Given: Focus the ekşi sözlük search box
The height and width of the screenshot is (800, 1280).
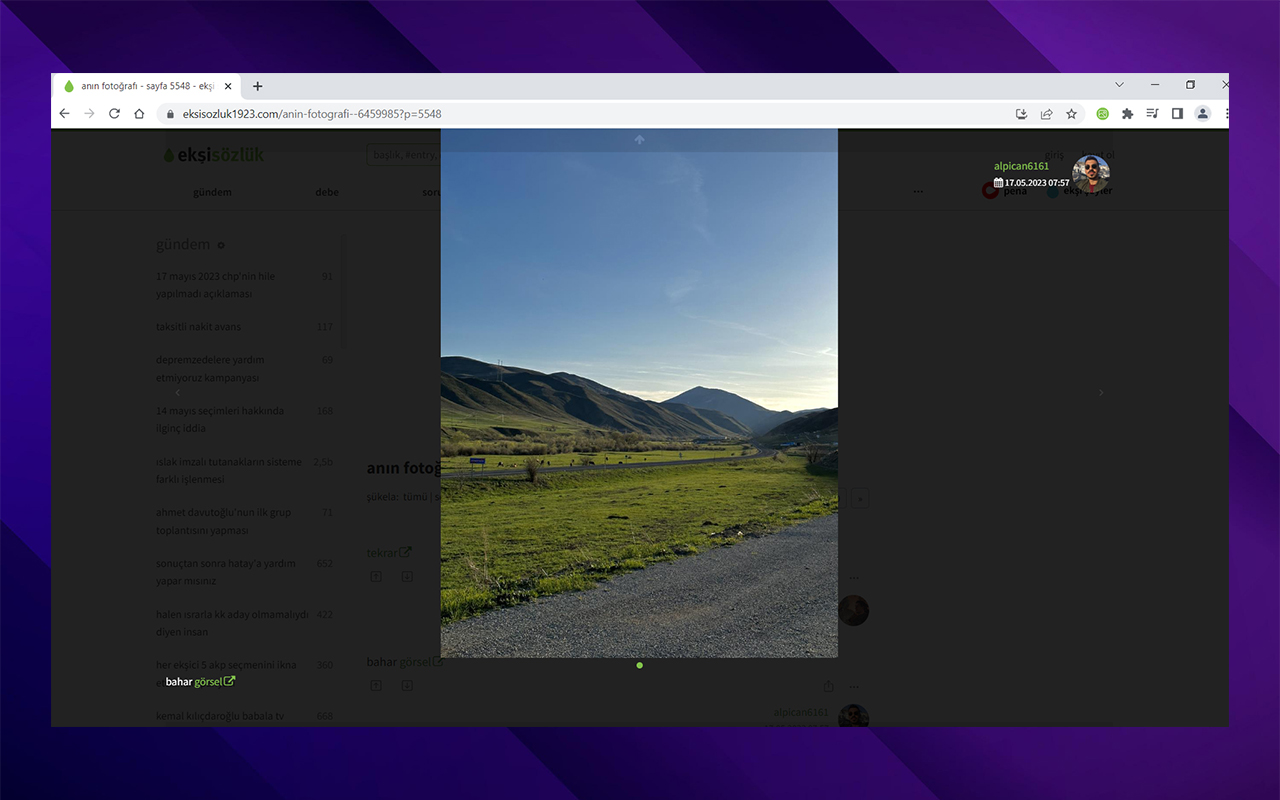Looking at the screenshot, I should (x=404, y=155).
